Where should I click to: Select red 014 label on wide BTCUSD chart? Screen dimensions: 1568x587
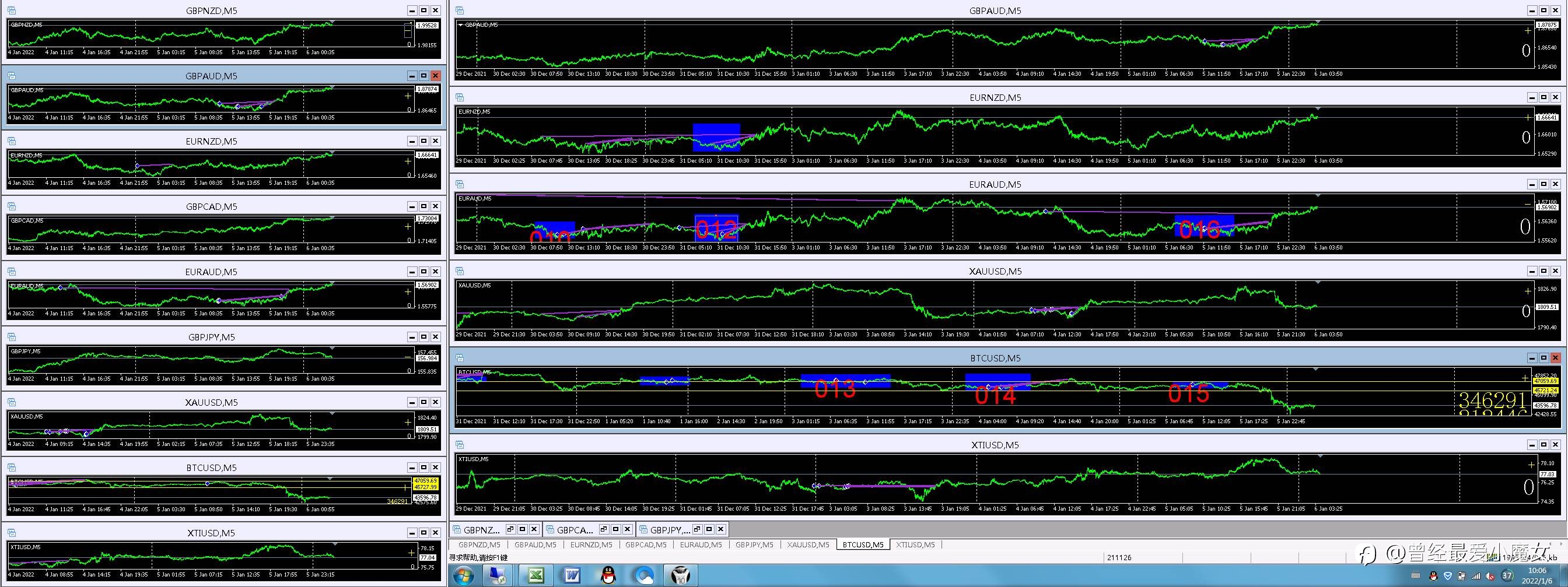[x=995, y=396]
